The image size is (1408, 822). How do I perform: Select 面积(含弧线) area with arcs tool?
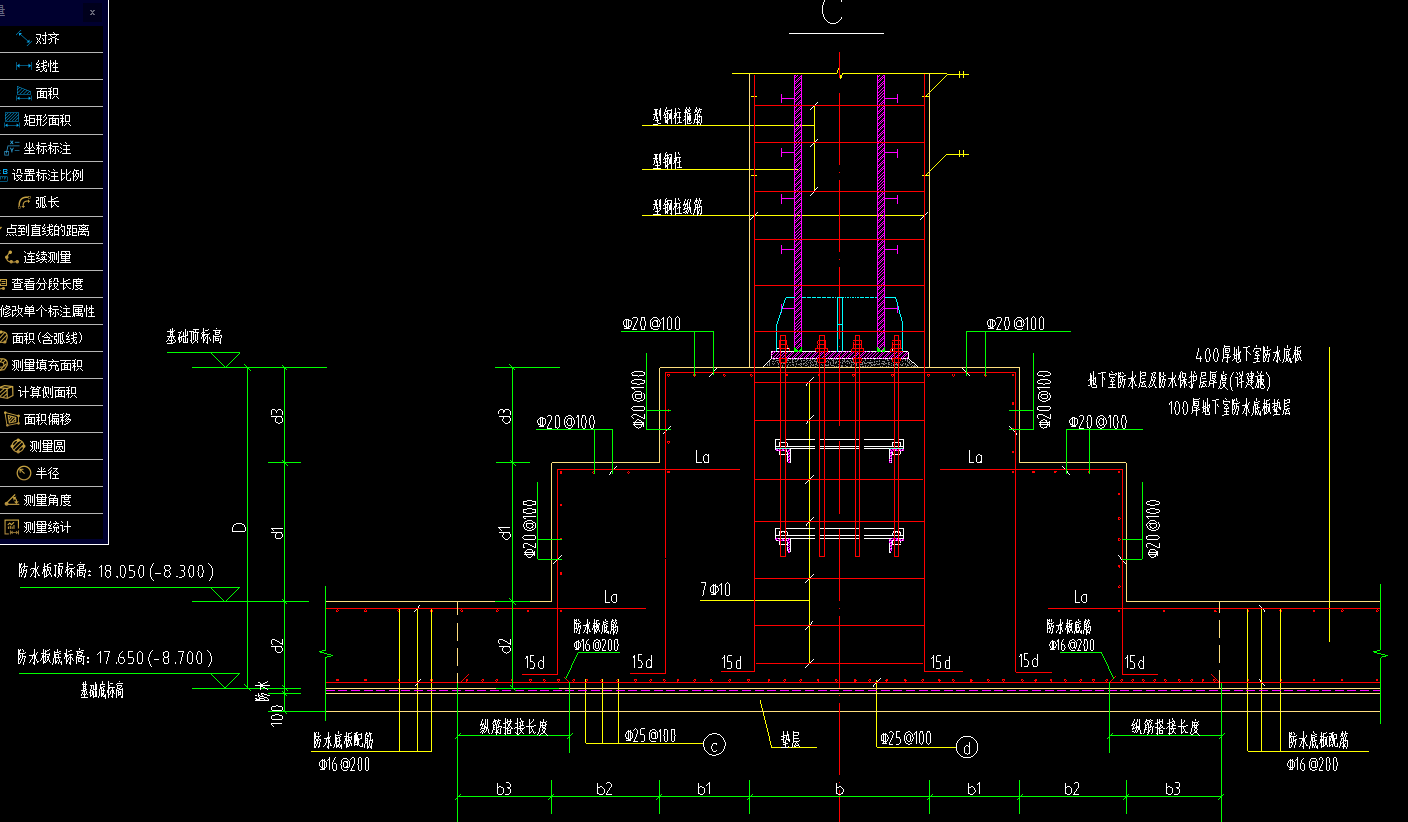click(47, 338)
